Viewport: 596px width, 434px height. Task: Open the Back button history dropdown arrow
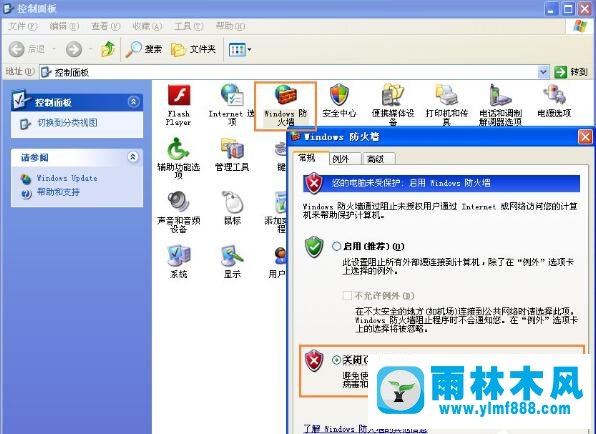coord(54,49)
